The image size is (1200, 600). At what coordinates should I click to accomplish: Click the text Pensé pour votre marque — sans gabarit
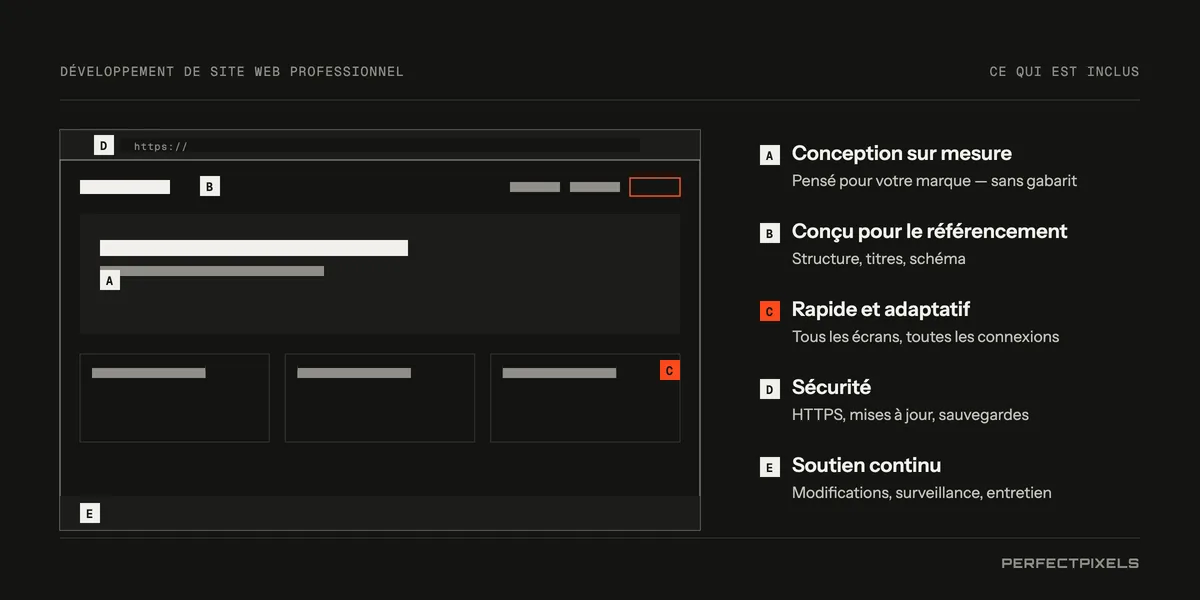coord(934,181)
